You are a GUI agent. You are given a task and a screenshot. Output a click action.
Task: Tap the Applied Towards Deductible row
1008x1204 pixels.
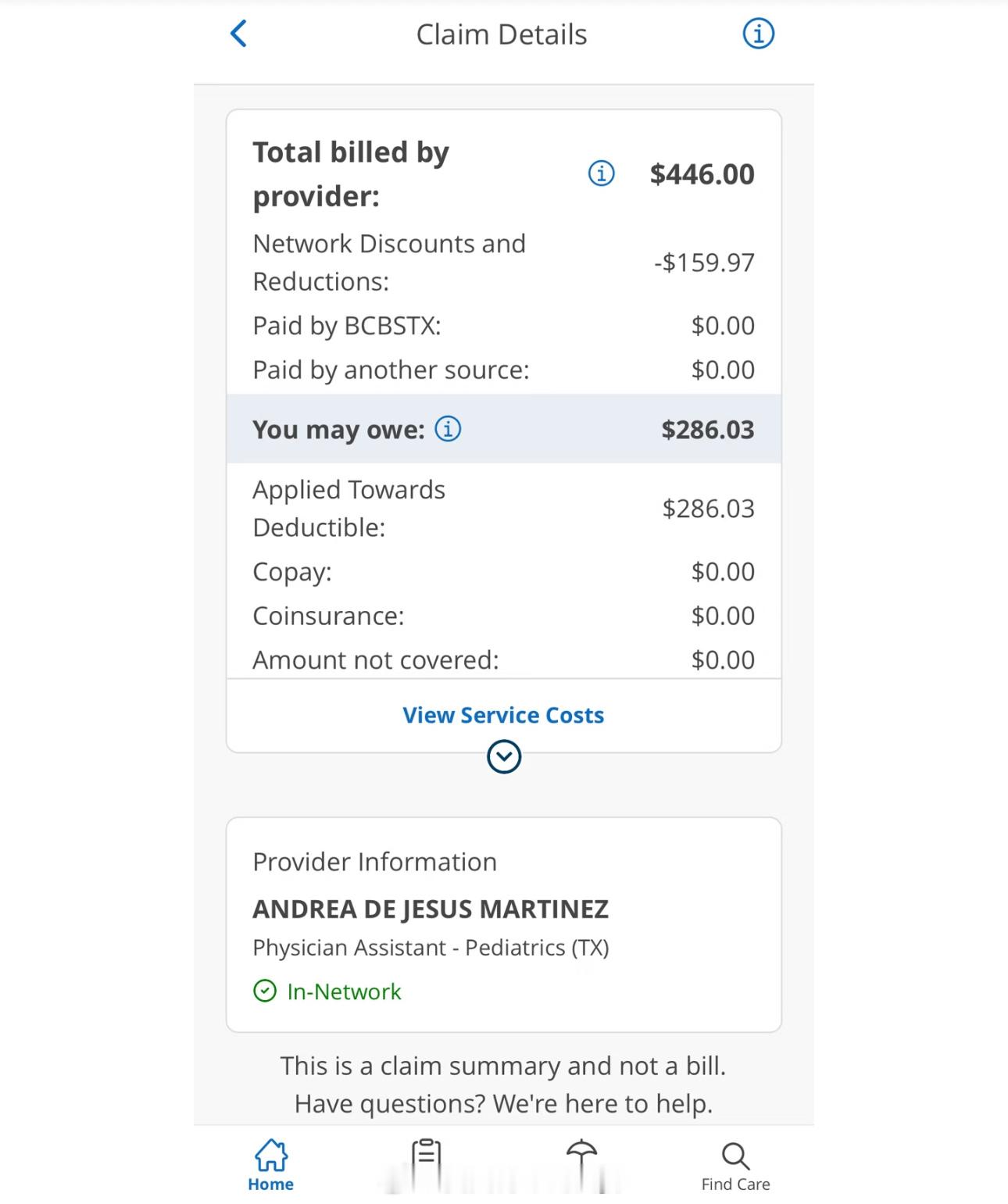(503, 509)
